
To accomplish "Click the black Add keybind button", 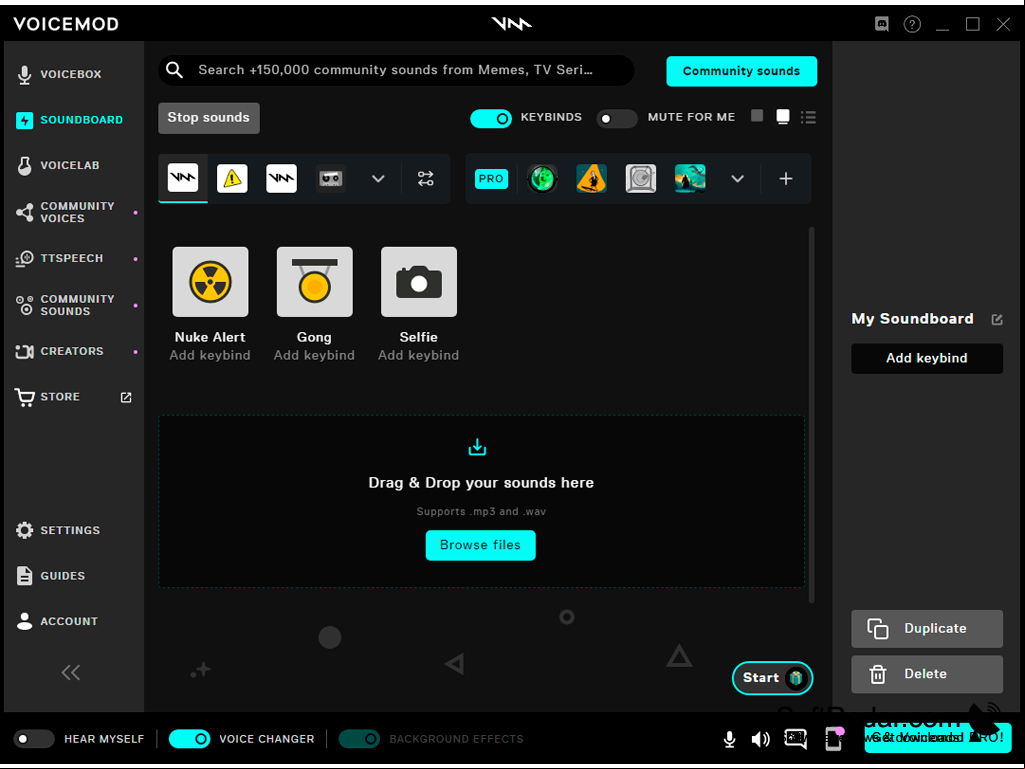I will pos(927,358).
